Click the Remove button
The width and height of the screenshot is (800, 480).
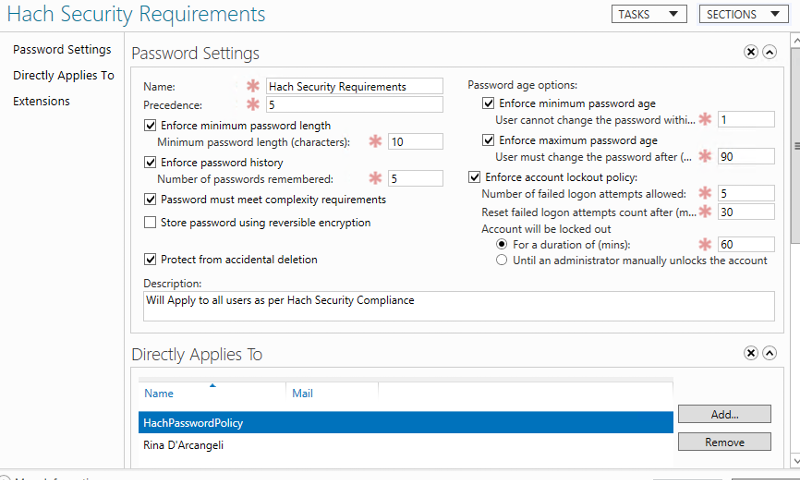tap(724, 442)
